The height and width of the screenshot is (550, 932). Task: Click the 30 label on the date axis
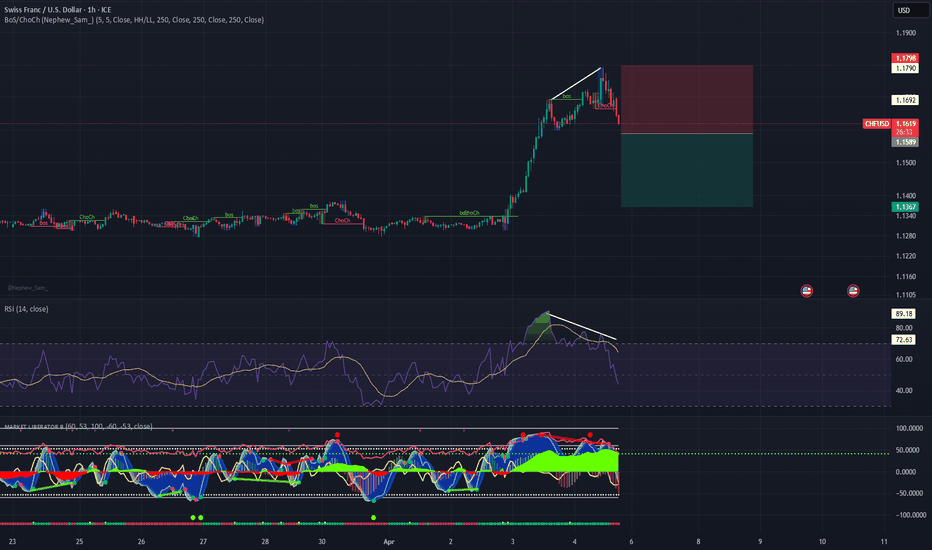(322, 542)
